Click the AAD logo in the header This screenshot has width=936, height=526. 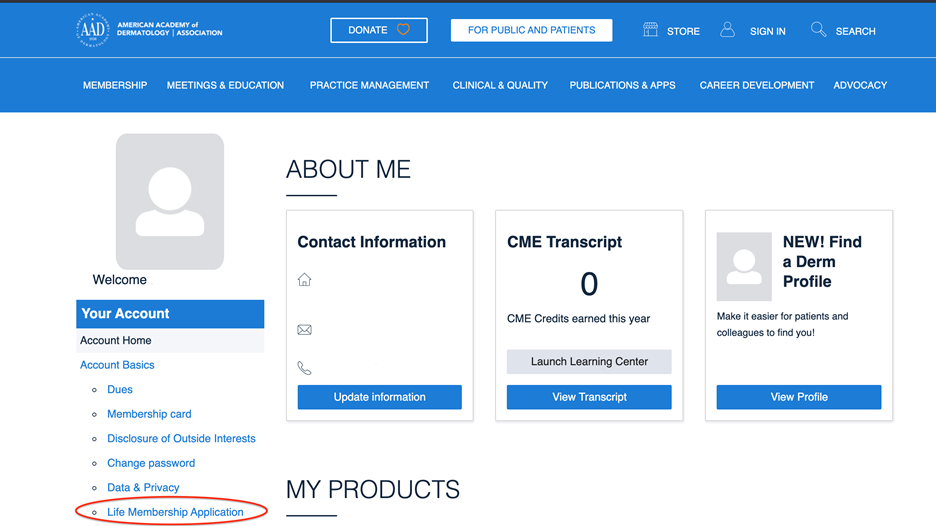tap(149, 30)
